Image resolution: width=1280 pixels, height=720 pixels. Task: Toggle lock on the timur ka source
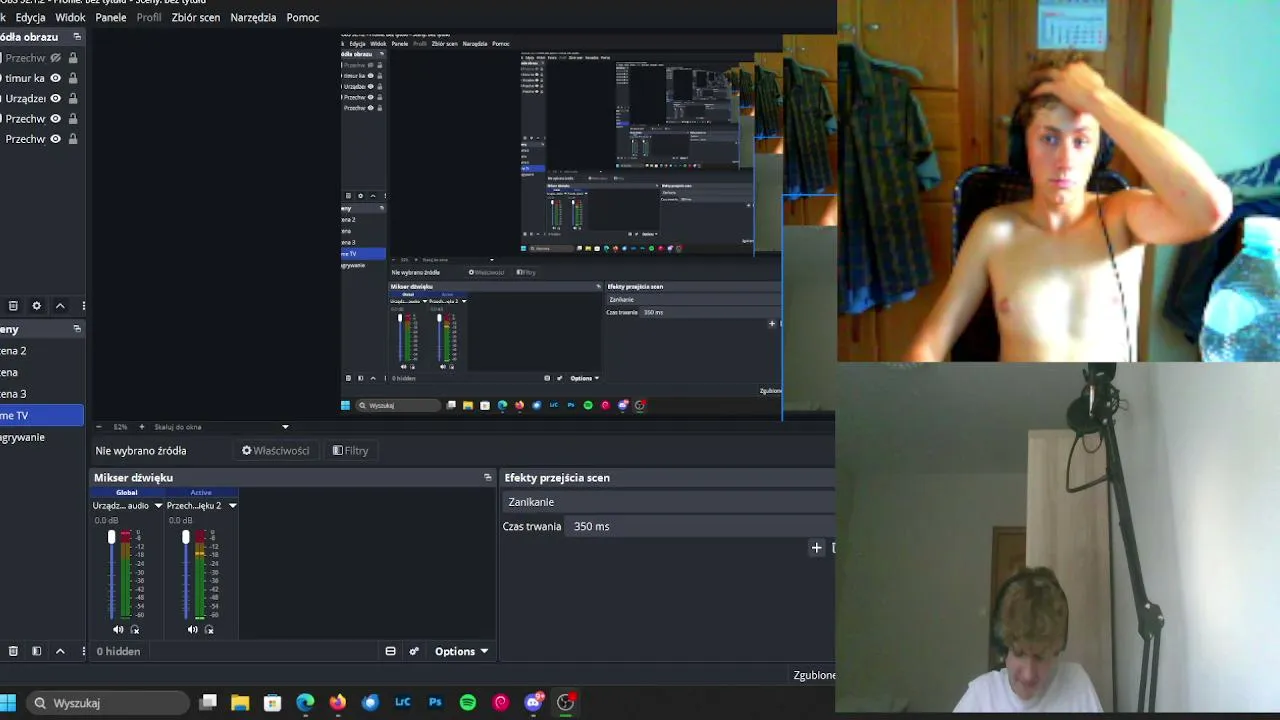click(x=73, y=78)
